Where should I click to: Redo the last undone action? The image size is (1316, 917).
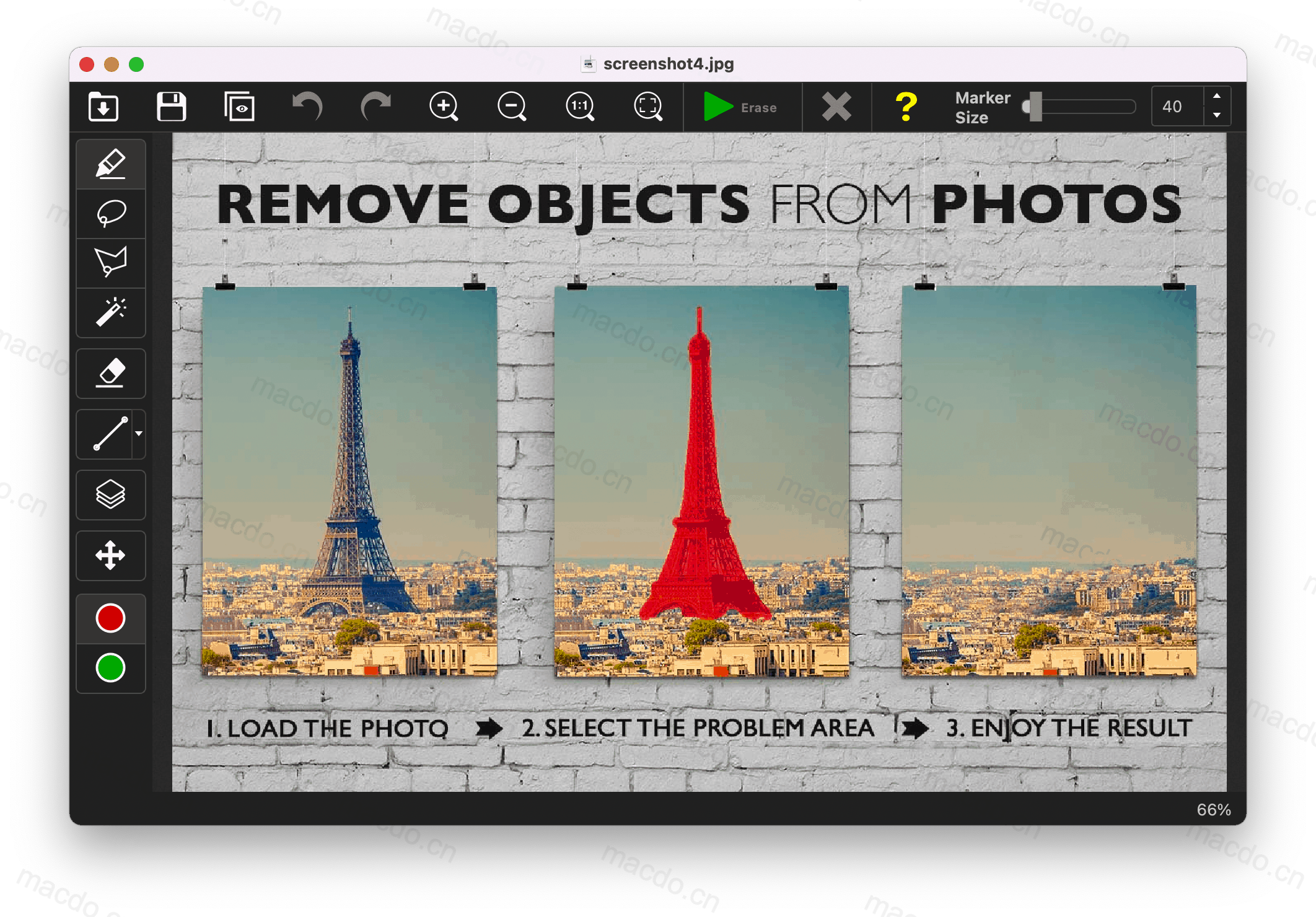pyautogui.click(x=375, y=107)
